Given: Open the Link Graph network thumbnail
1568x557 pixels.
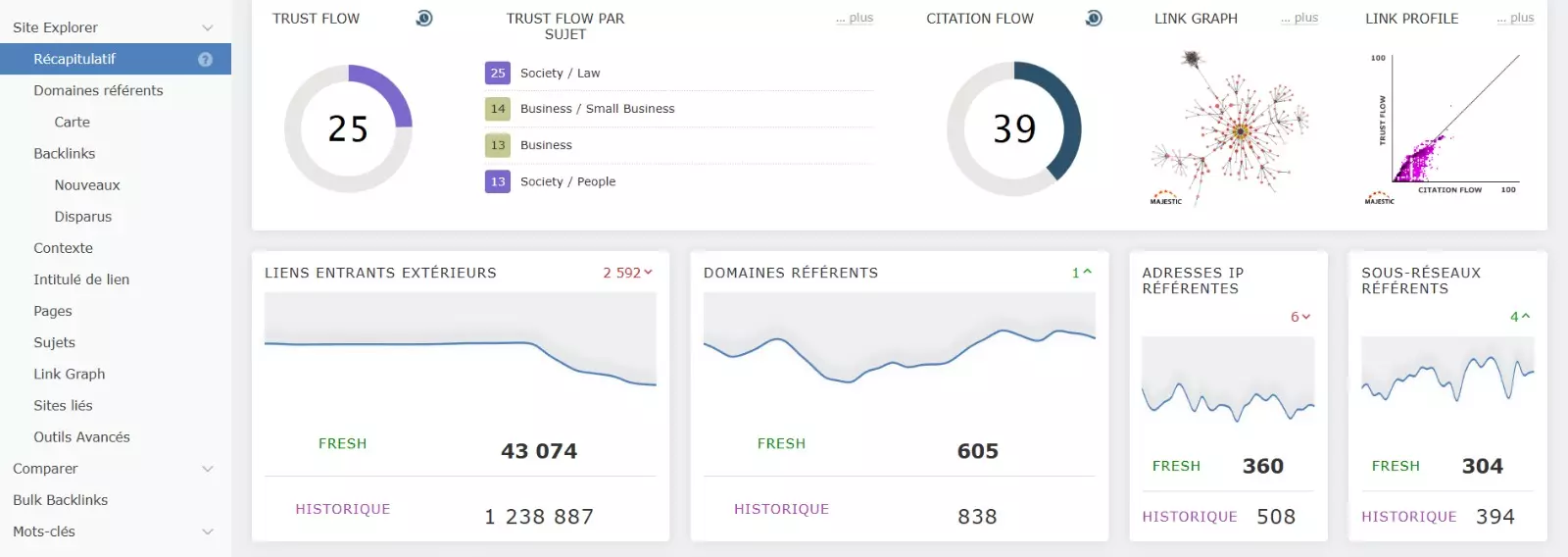Looking at the screenshot, I should (x=1230, y=127).
